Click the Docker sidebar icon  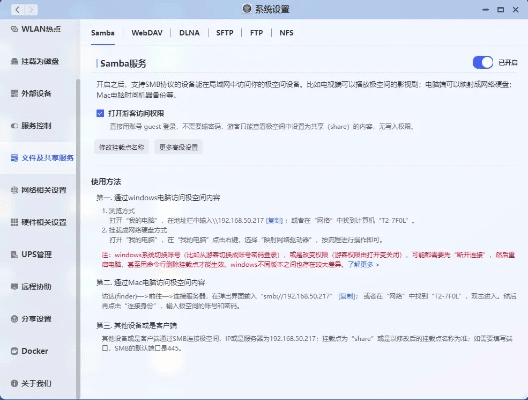[x=14, y=351]
